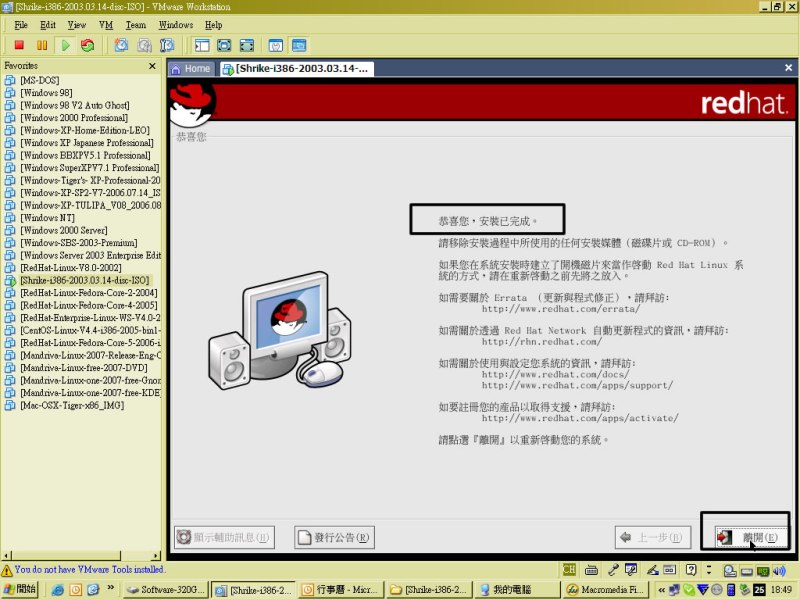Click the 上一步(B) back button
Image resolution: width=800 pixels, height=600 pixels.
pos(653,537)
